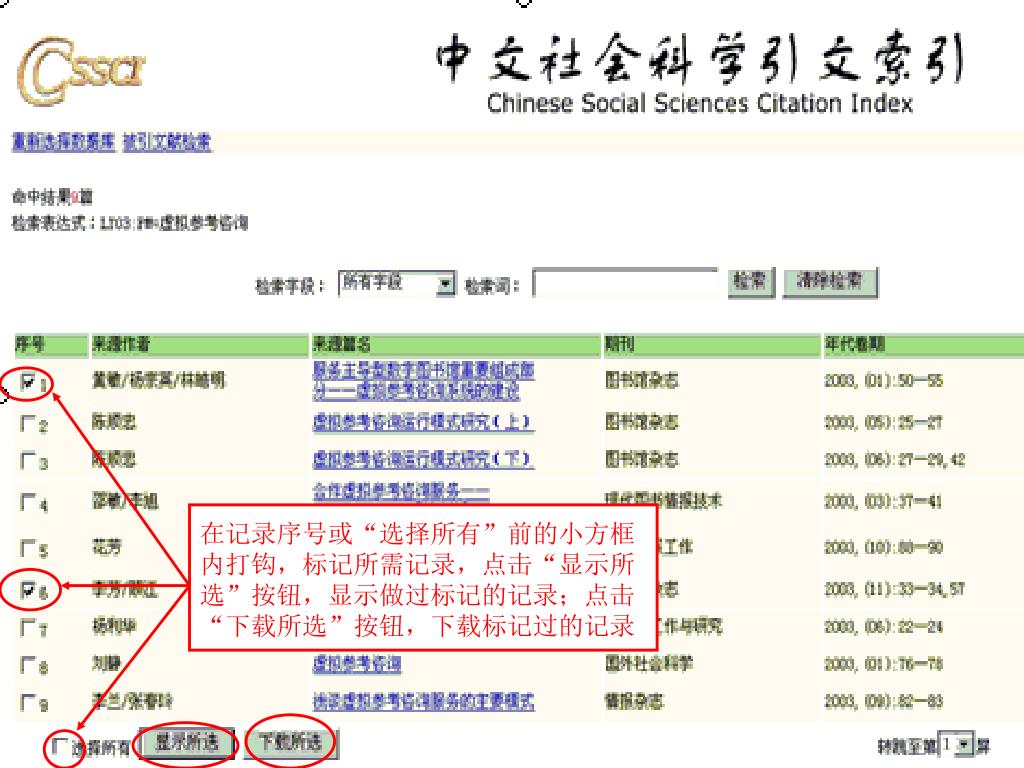1024x768 pixels.
Task: Enable the 选择所有 select-all checkbox
Action: coord(59,745)
